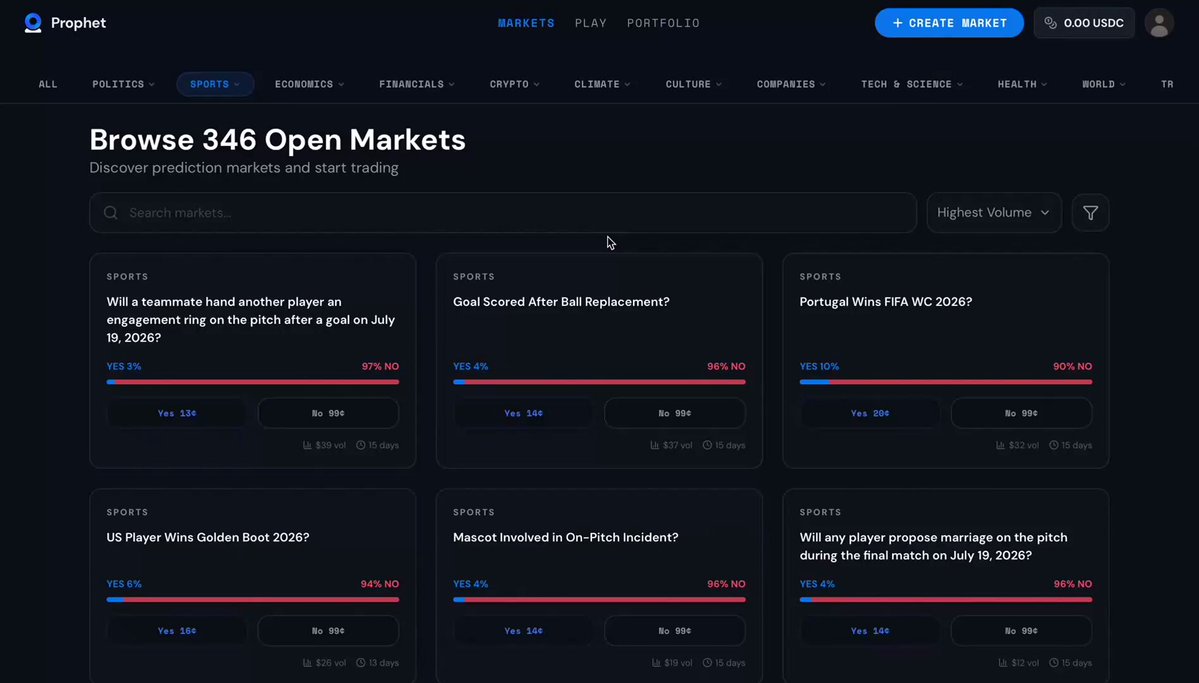Click the Create Market button

(x=949, y=23)
